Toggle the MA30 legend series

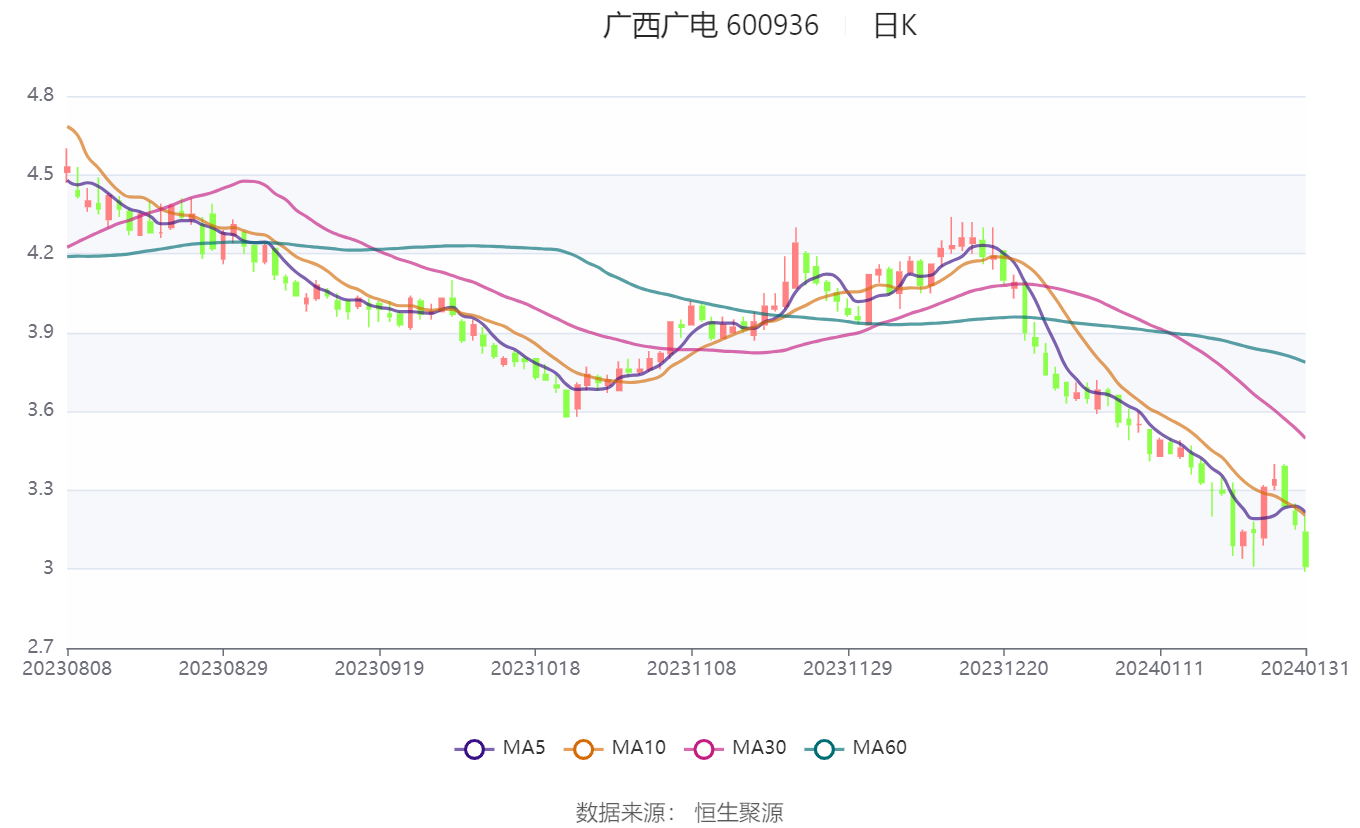pyautogui.click(x=735, y=748)
